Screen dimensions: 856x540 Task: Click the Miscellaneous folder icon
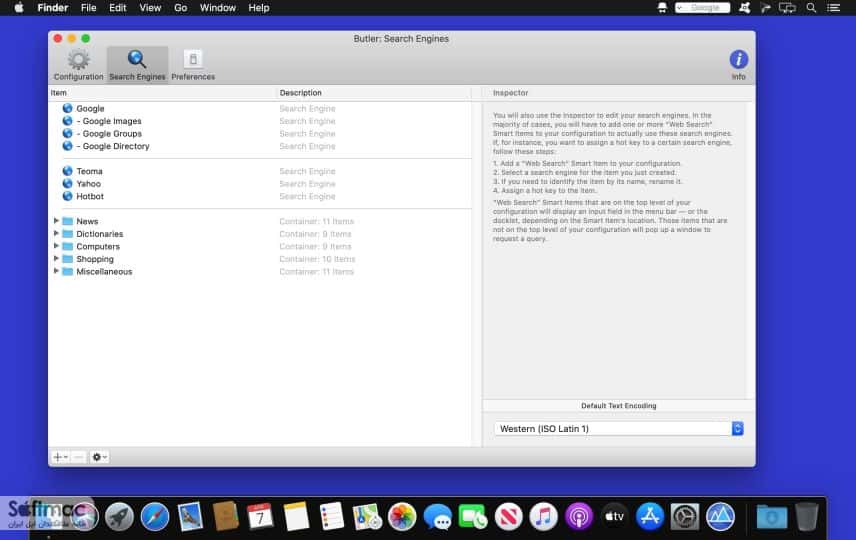click(67, 271)
